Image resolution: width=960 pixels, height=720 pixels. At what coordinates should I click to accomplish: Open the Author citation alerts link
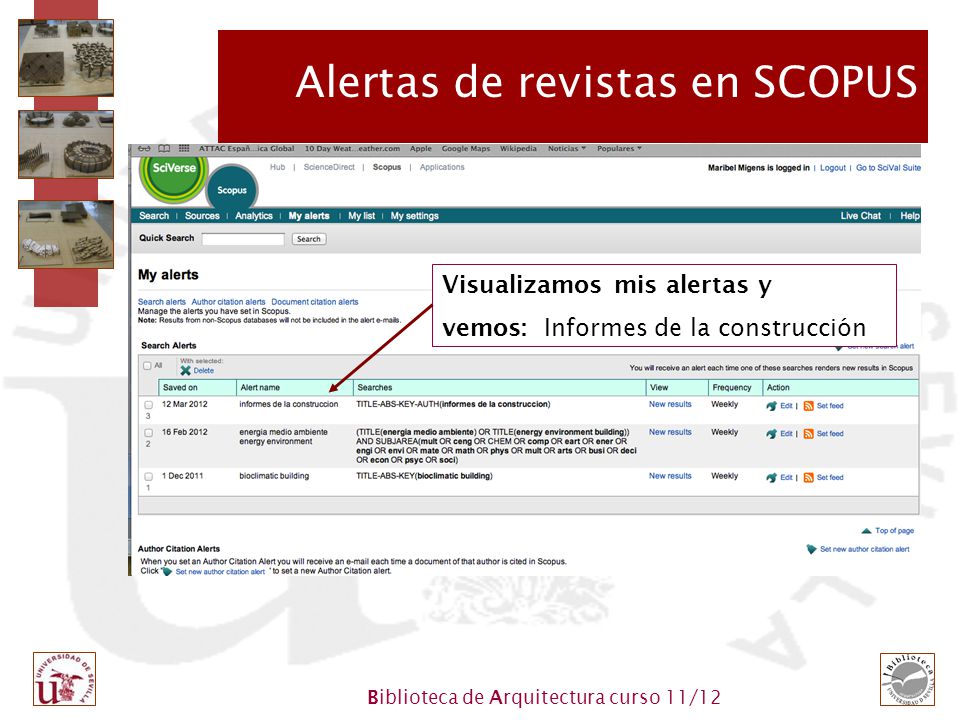228,302
